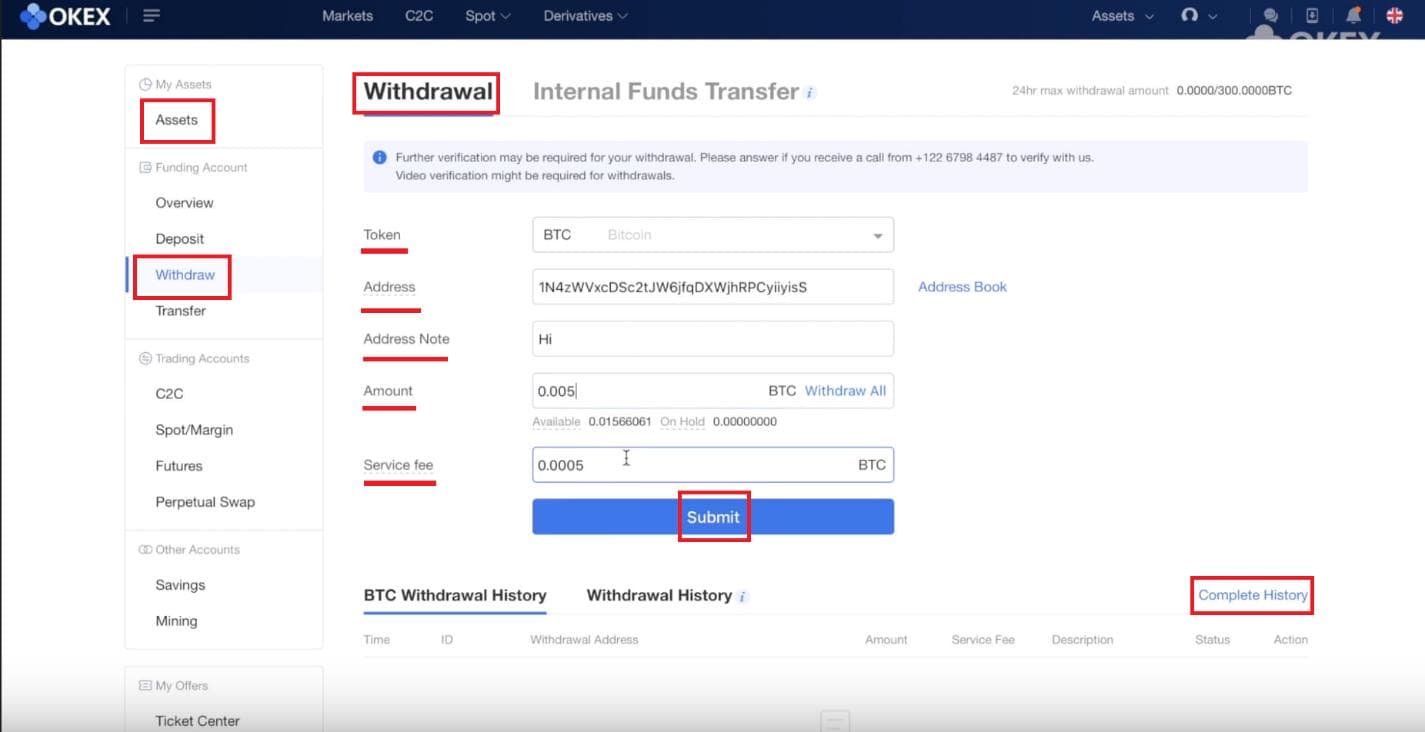Click info icon beside Withdrawal History
This screenshot has height=732, width=1425.
coord(743,597)
